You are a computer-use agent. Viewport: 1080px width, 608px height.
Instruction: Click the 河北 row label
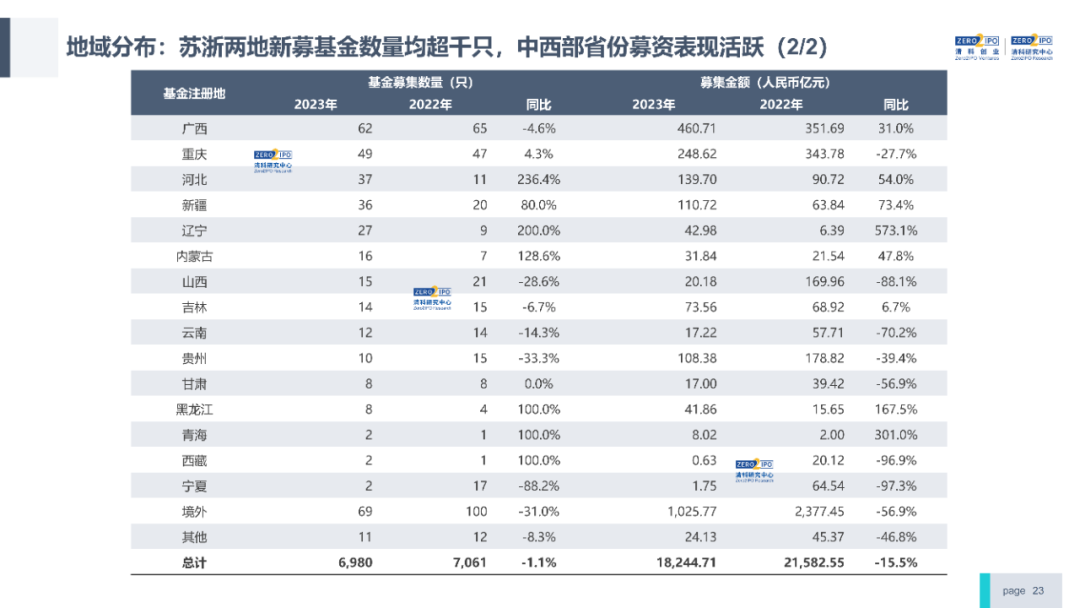tap(194, 180)
